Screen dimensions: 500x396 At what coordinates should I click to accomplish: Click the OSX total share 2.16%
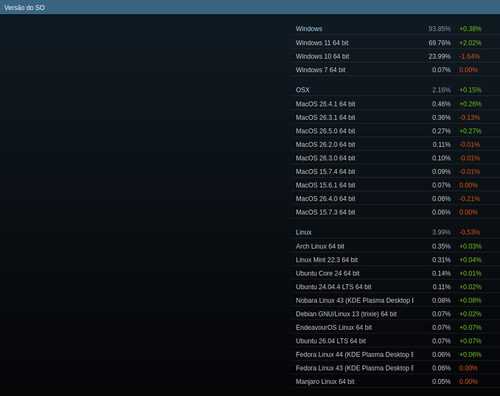(x=441, y=90)
